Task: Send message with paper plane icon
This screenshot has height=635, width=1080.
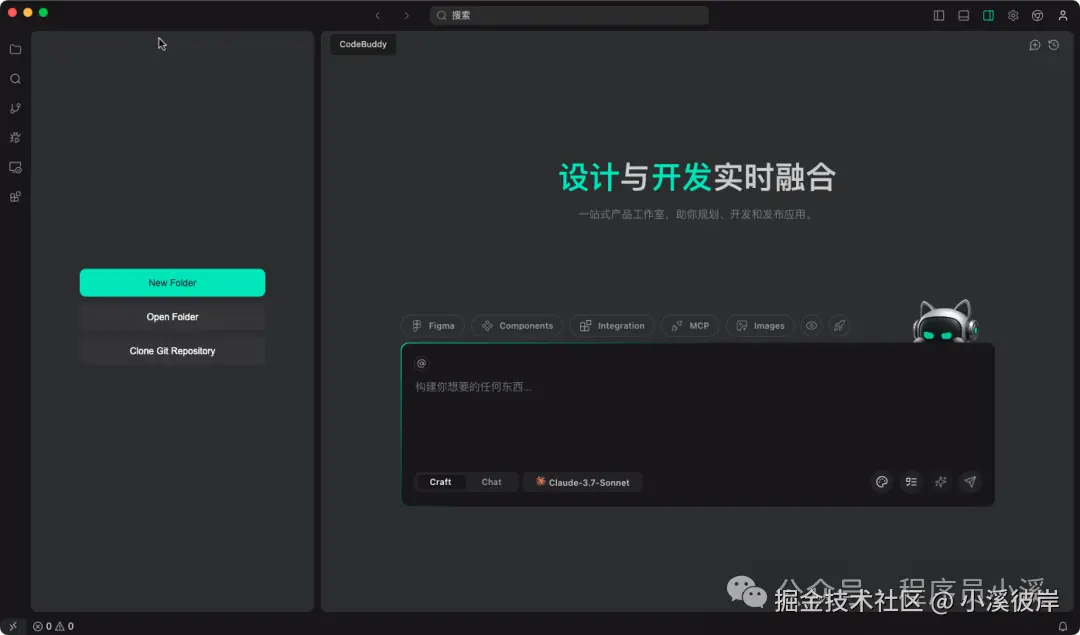Action: [x=970, y=481]
